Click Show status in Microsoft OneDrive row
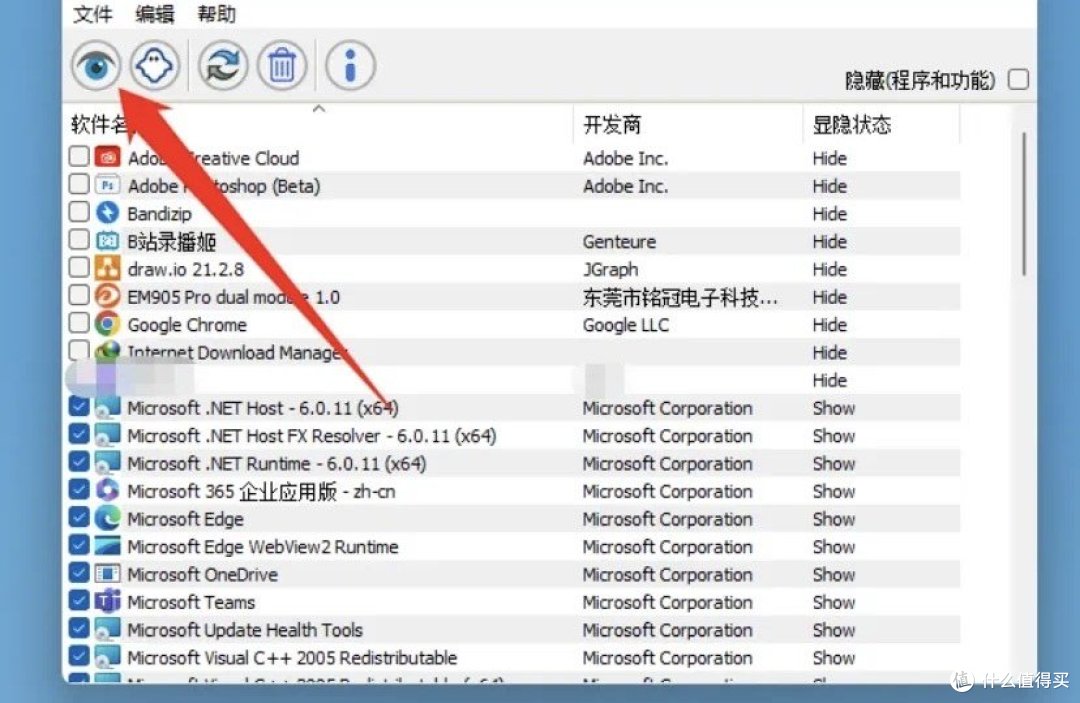This screenshot has width=1080, height=703. (833, 575)
